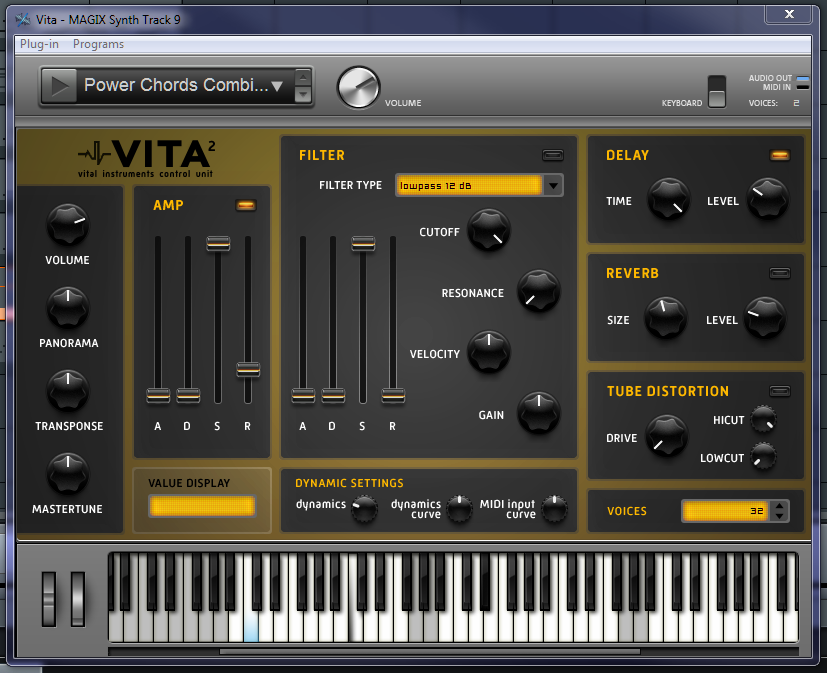
Task: Click the AMP release (R) slider handle
Action: coord(248,370)
